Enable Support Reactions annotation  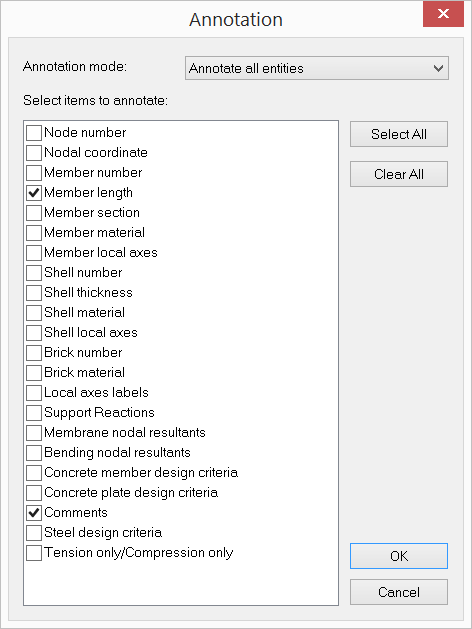[34, 413]
